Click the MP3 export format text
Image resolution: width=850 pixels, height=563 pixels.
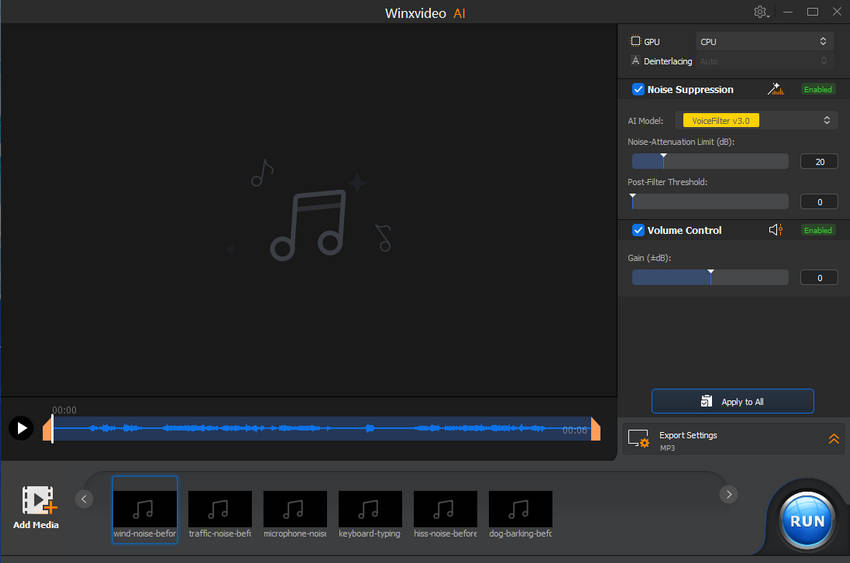[667, 448]
